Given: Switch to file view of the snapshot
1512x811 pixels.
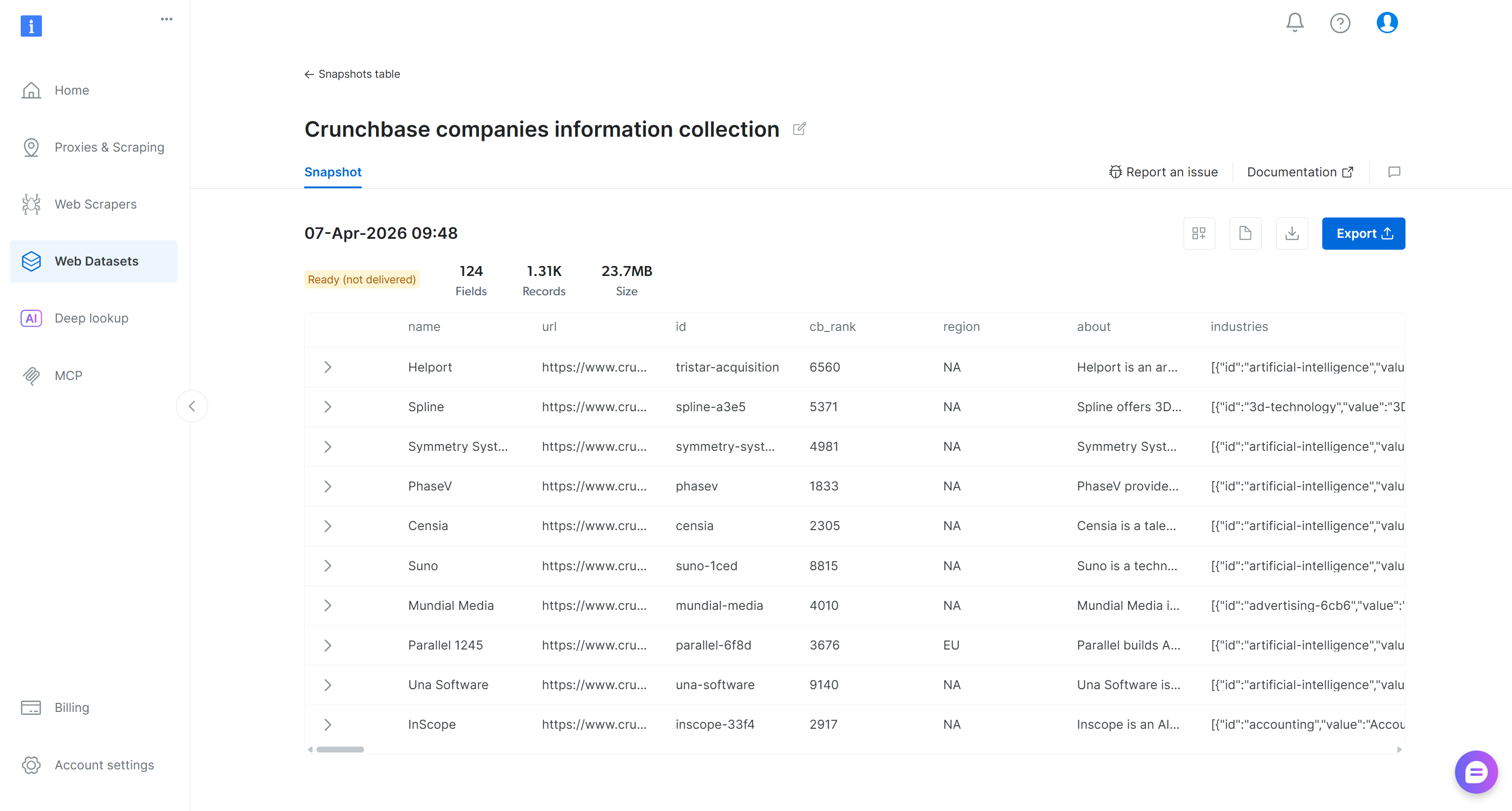Looking at the screenshot, I should point(1245,233).
